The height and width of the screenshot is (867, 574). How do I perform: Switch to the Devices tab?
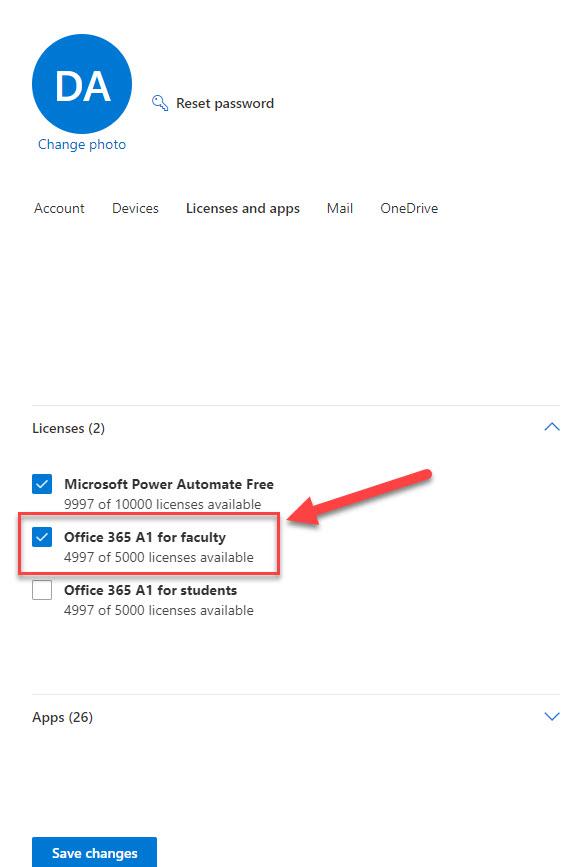(135, 208)
